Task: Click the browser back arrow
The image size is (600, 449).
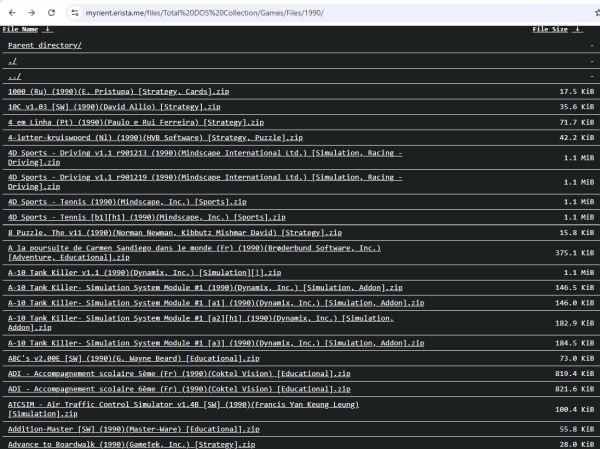Action: [10, 12]
